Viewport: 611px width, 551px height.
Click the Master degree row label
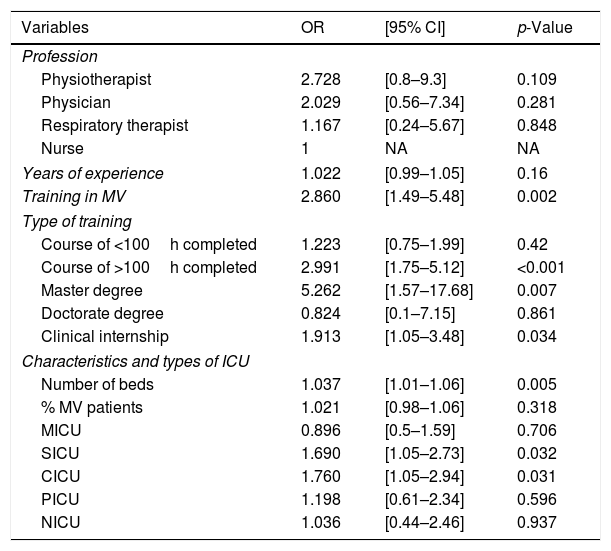(92, 290)
